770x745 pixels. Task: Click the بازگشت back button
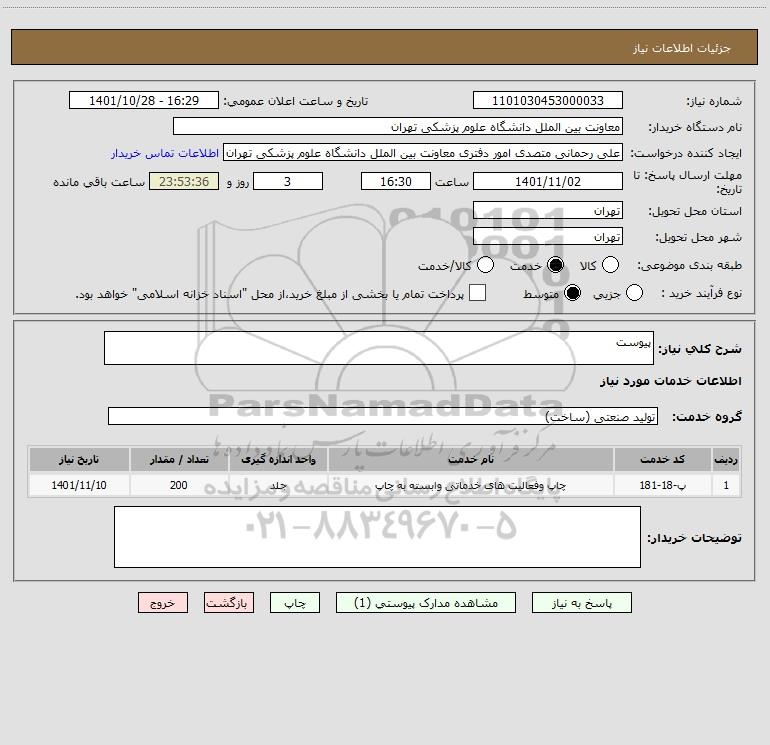tap(229, 603)
